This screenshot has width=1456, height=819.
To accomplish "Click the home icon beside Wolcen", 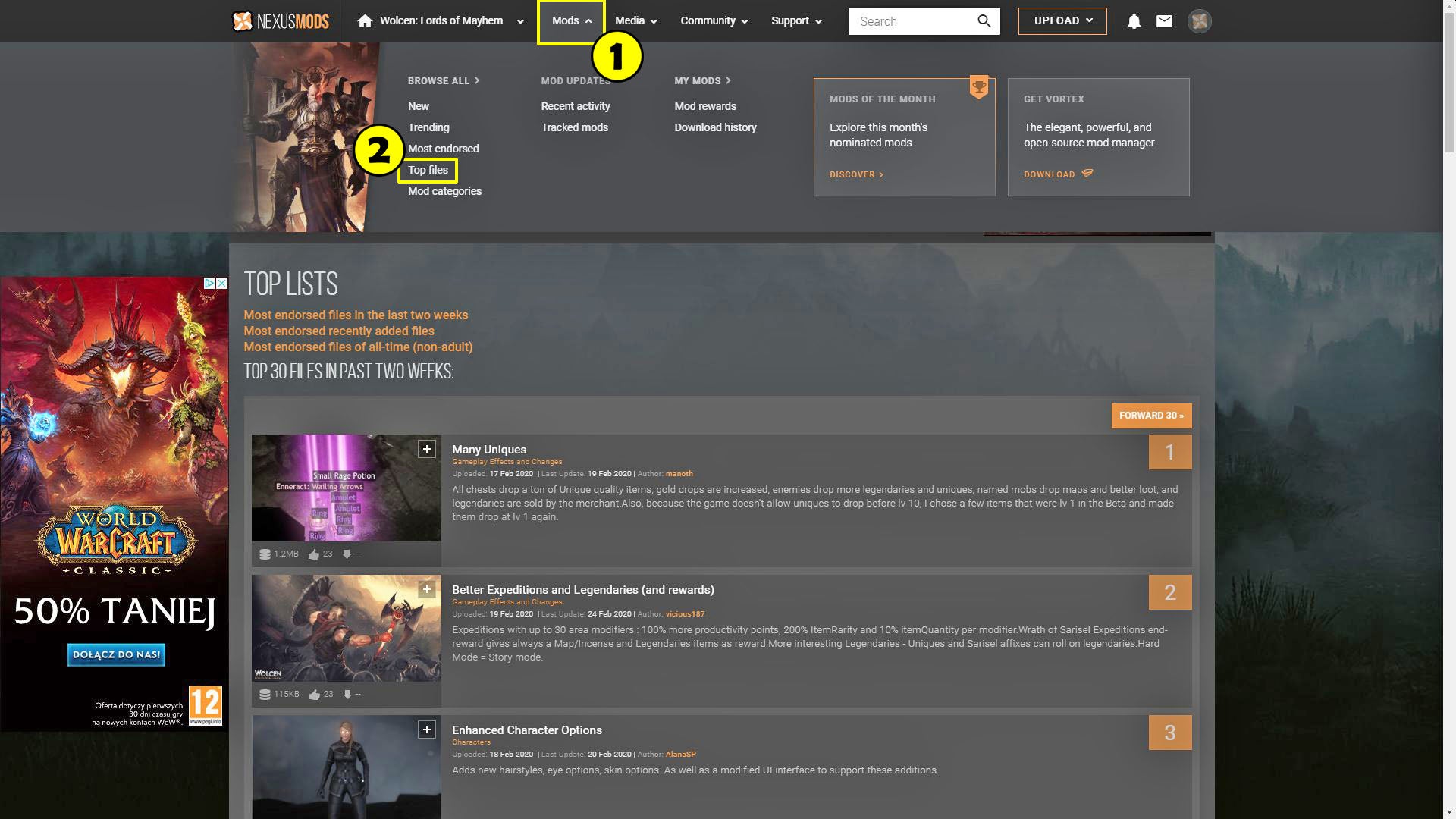I will [365, 21].
